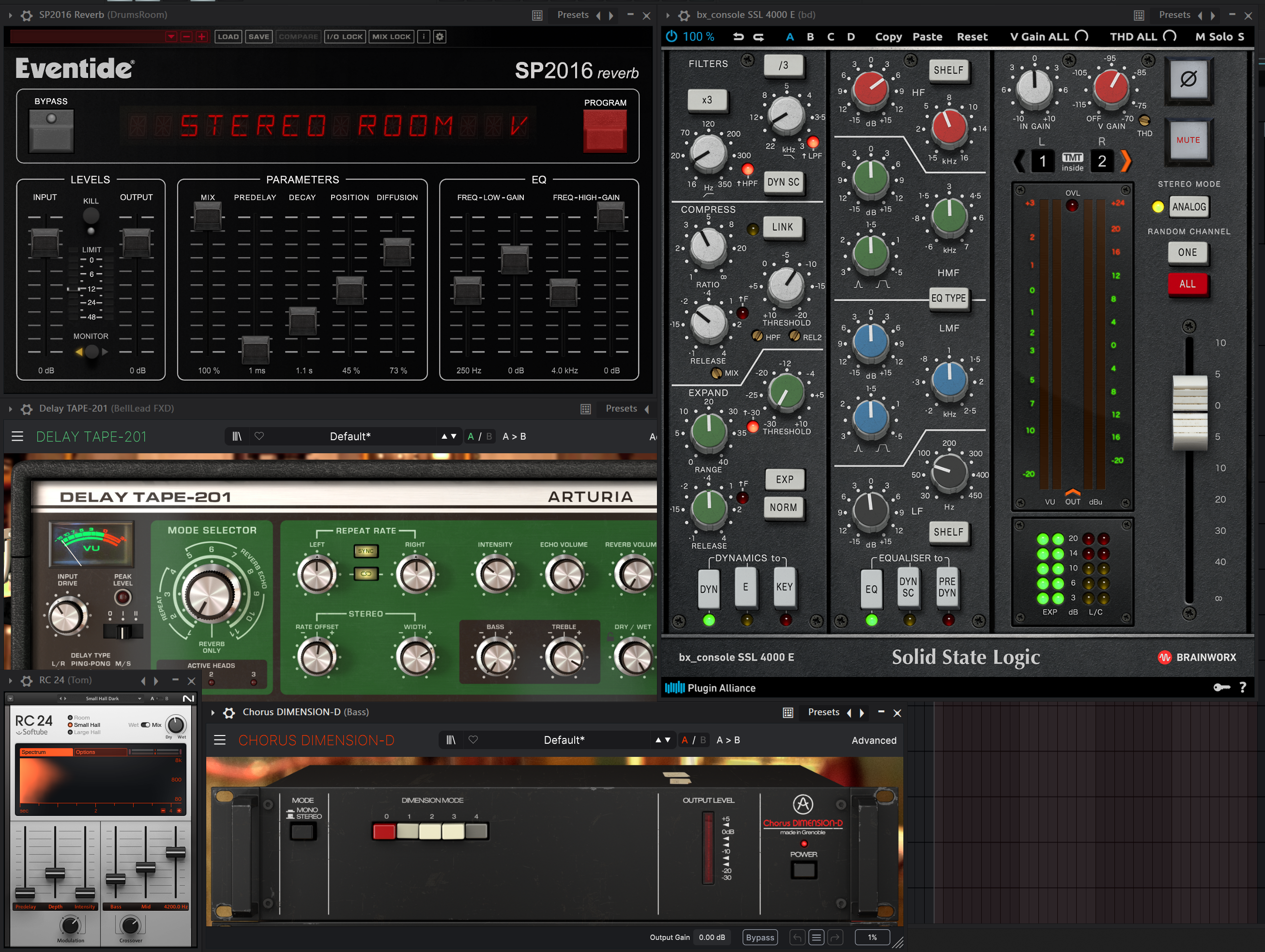The height and width of the screenshot is (952, 1265).
Task: Open the SP2016 preset grid icon
Action: coord(537,15)
